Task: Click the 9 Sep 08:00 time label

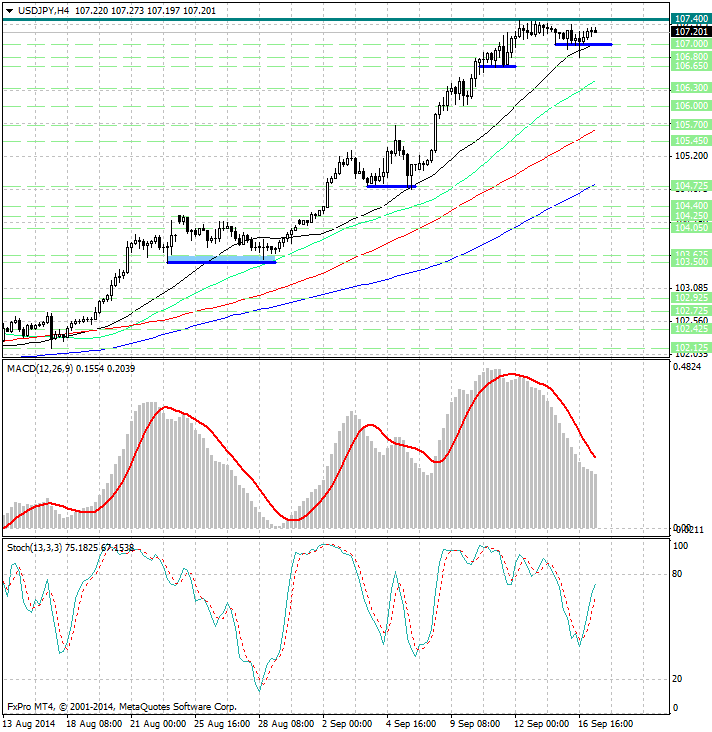Action: click(x=475, y=724)
